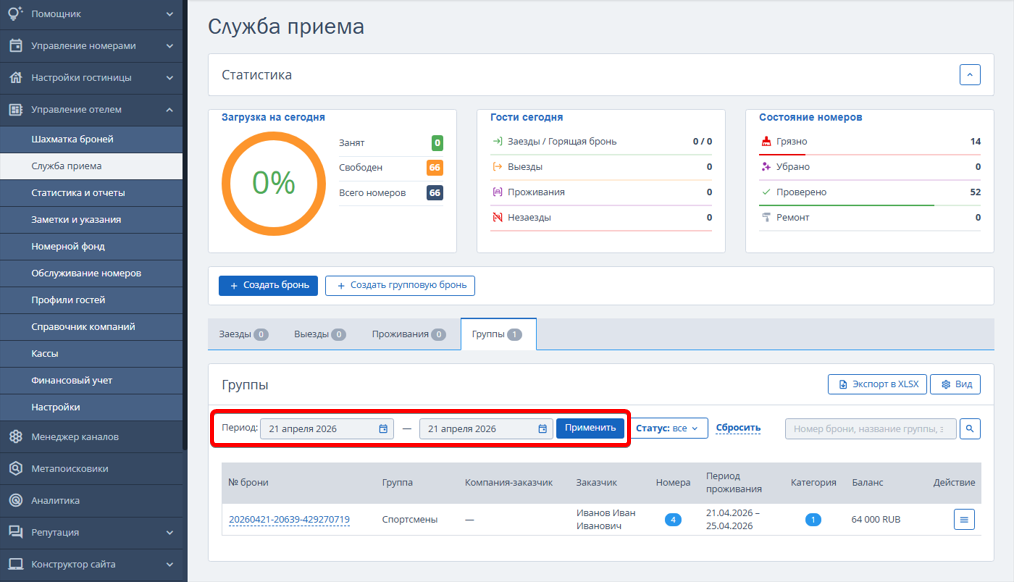The width and height of the screenshot is (1014, 582).
Task: Collapse the Статистика panel
Action: (x=969, y=74)
